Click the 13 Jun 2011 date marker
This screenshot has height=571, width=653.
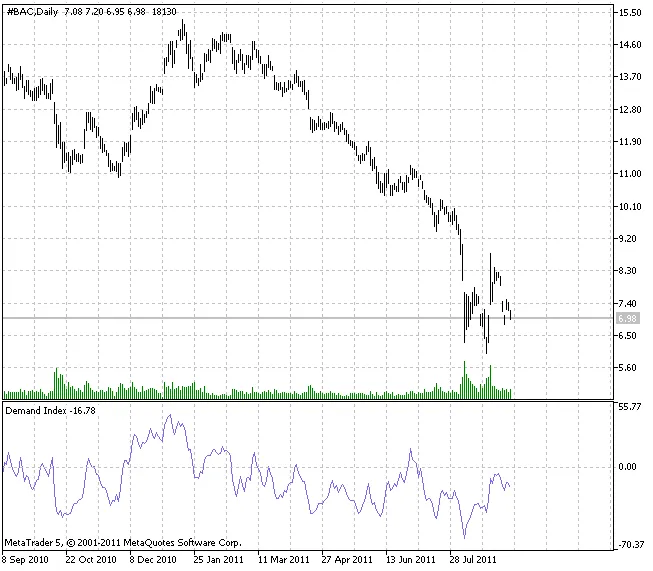410,560
